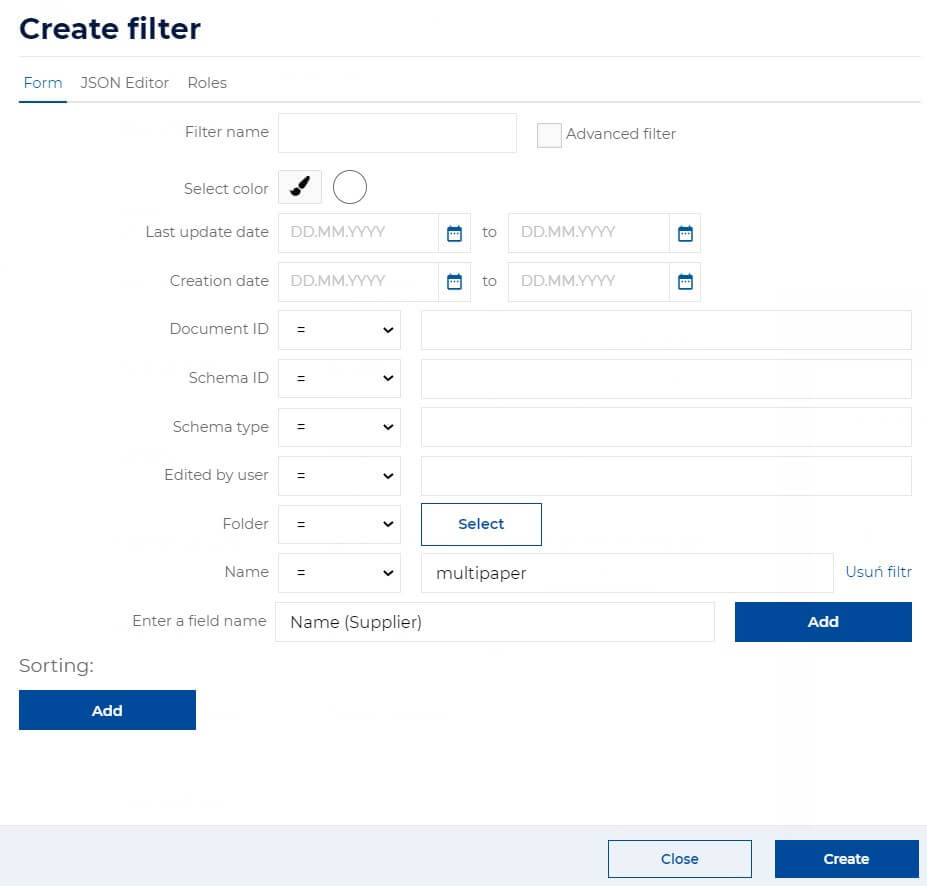
Task: Expand the Folder operator dropdown
Action: pos(339,524)
